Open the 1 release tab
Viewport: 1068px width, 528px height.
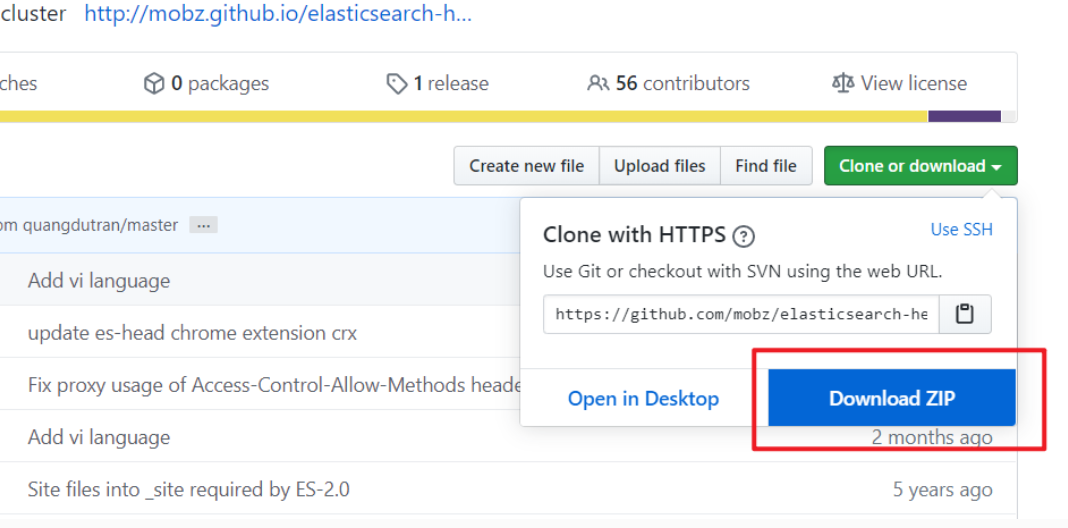click(x=437, y=83)
